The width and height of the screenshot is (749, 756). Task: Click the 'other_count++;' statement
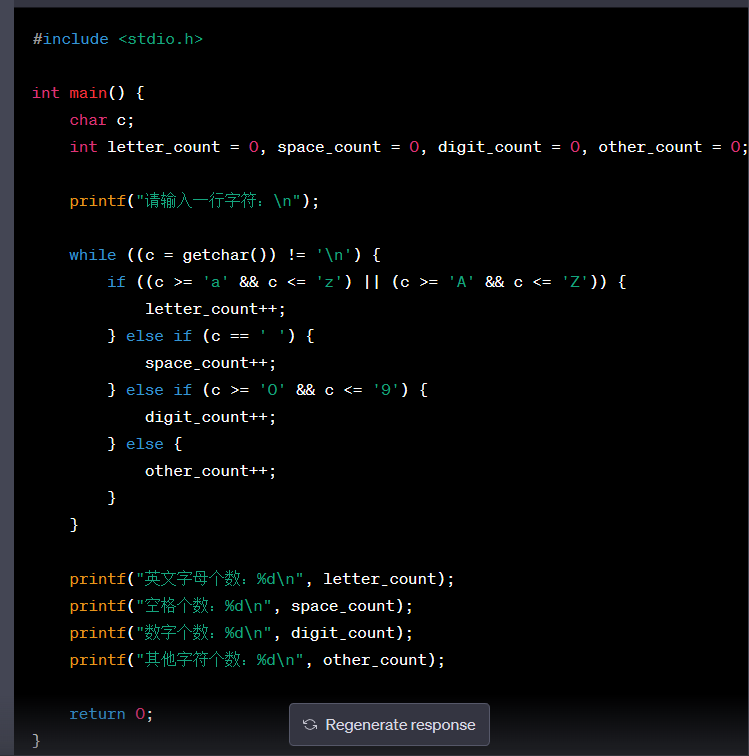[211, 471]
